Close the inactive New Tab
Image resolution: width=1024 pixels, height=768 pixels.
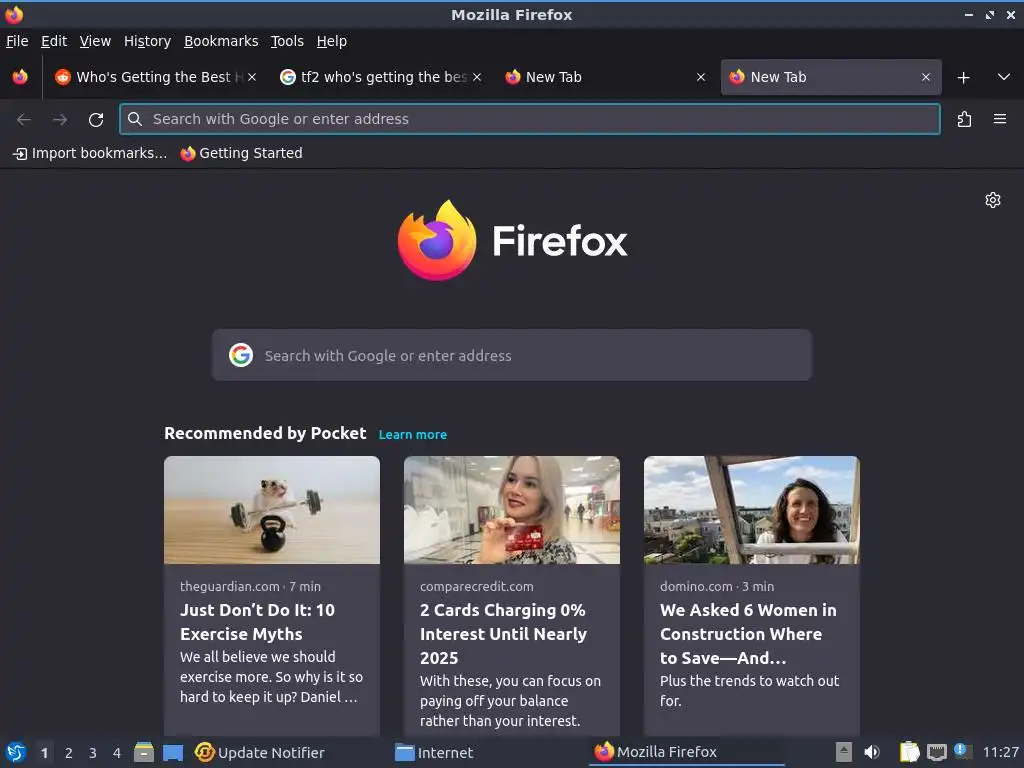pos(701,77)
